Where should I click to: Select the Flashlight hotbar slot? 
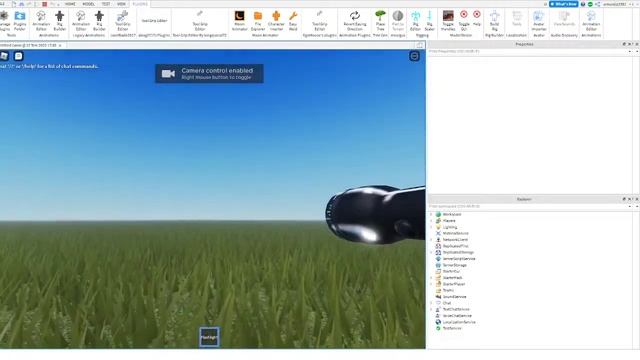click(x=209, y=337)
